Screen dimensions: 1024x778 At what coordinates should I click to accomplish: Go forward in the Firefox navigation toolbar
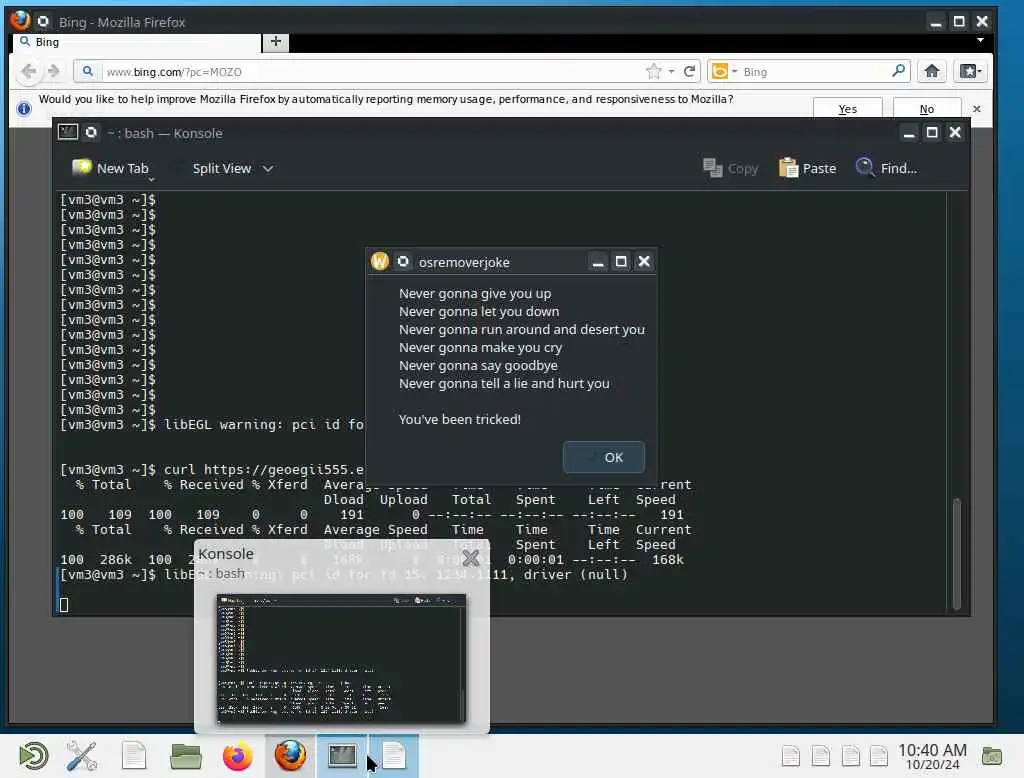[54, 71]
